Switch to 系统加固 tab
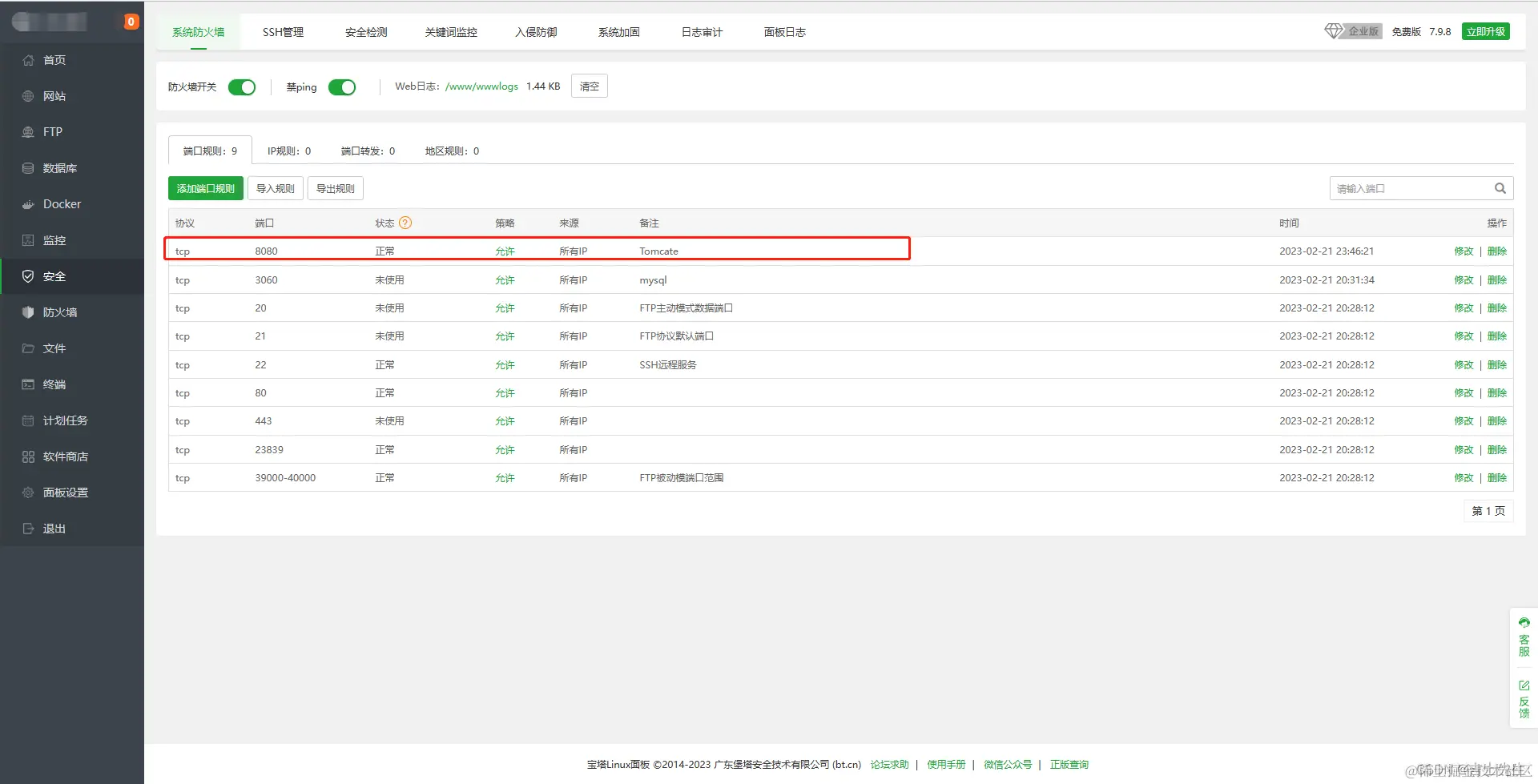 (x=619, y=32)
